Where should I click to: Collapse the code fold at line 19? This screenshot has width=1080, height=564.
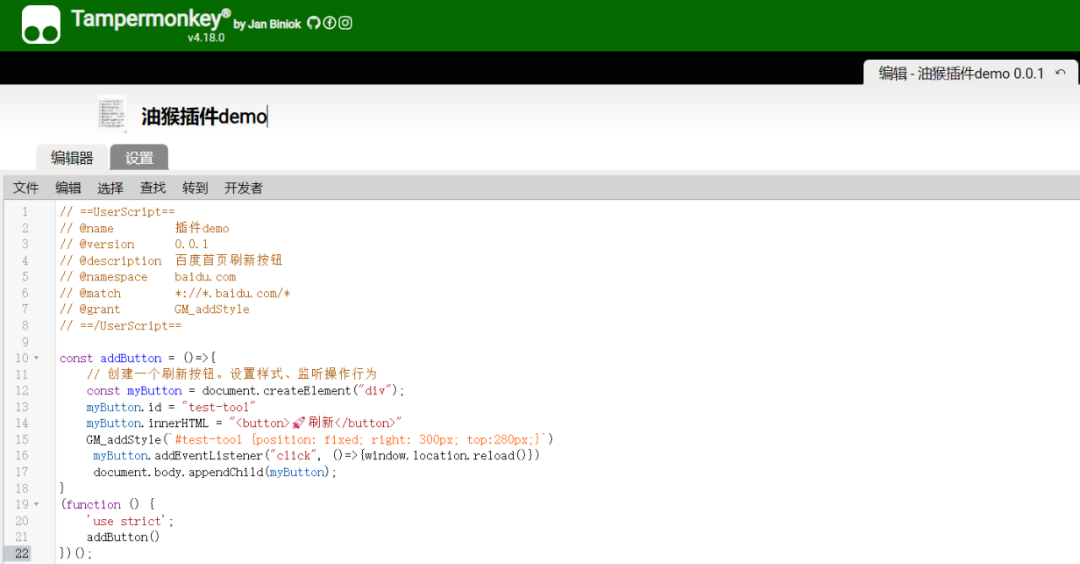[x=37, y=505]
